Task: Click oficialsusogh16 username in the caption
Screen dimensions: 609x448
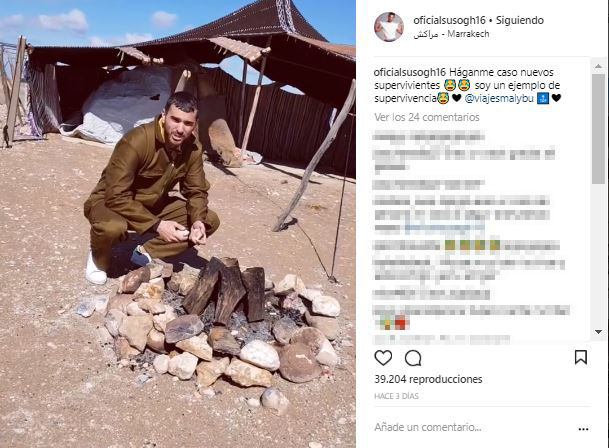Action: click(410, 72)
